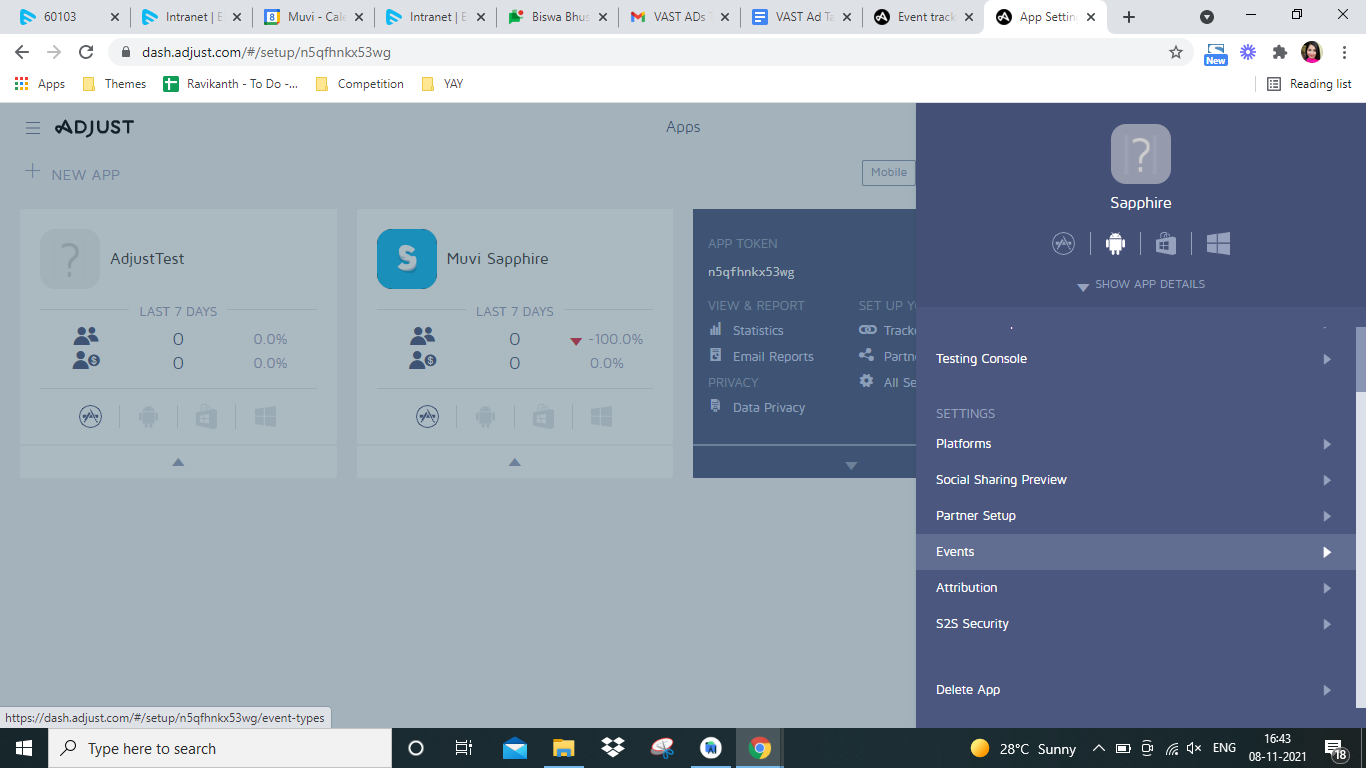Image resolution: width=1366 pixels, height=768 pixels.
Task: Expand the down arrow on the app token panel
Action: tap(851, 464)
